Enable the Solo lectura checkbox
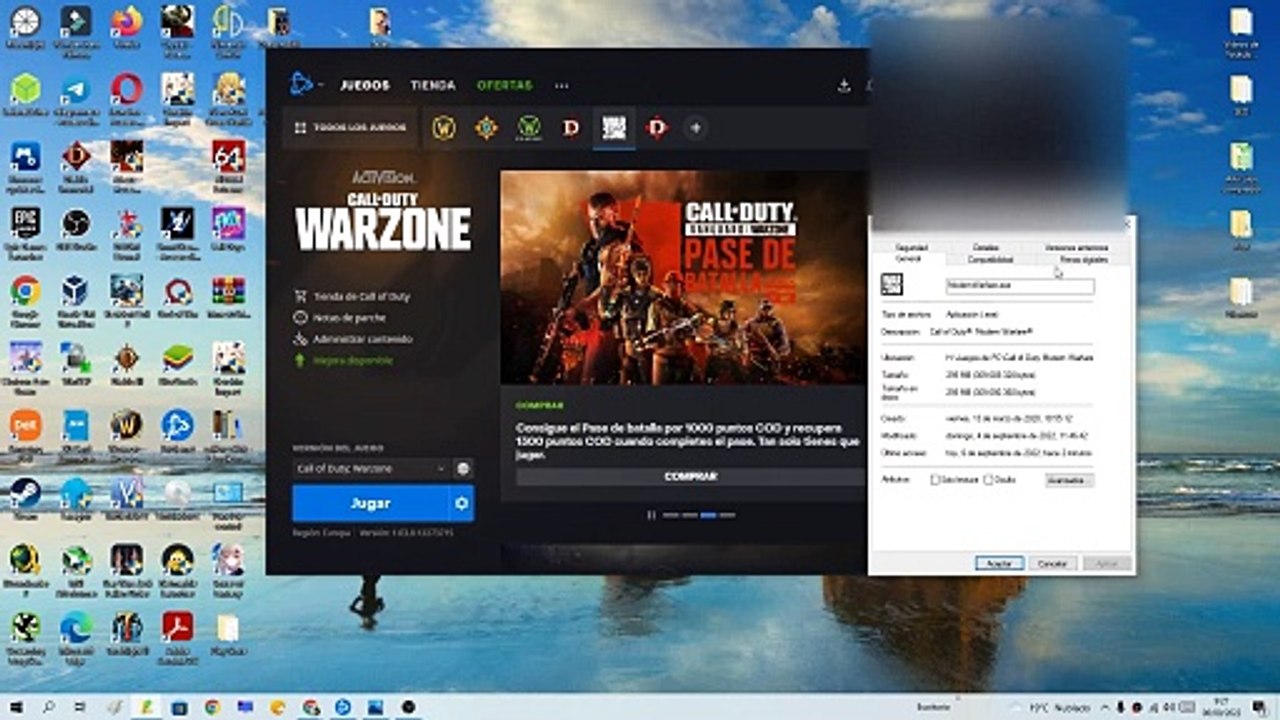 point(935,480)
